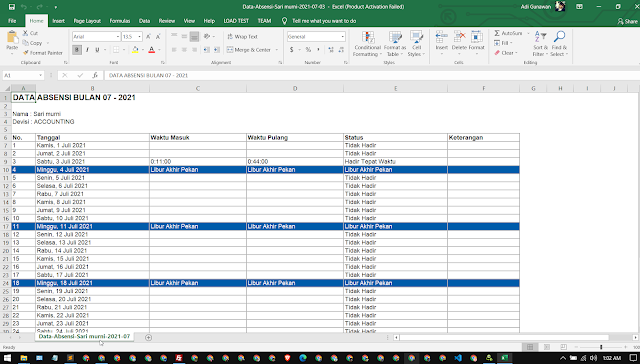640x364 pixels.
Task: Apply the Fill Color bucket icon
Action: 135,50
